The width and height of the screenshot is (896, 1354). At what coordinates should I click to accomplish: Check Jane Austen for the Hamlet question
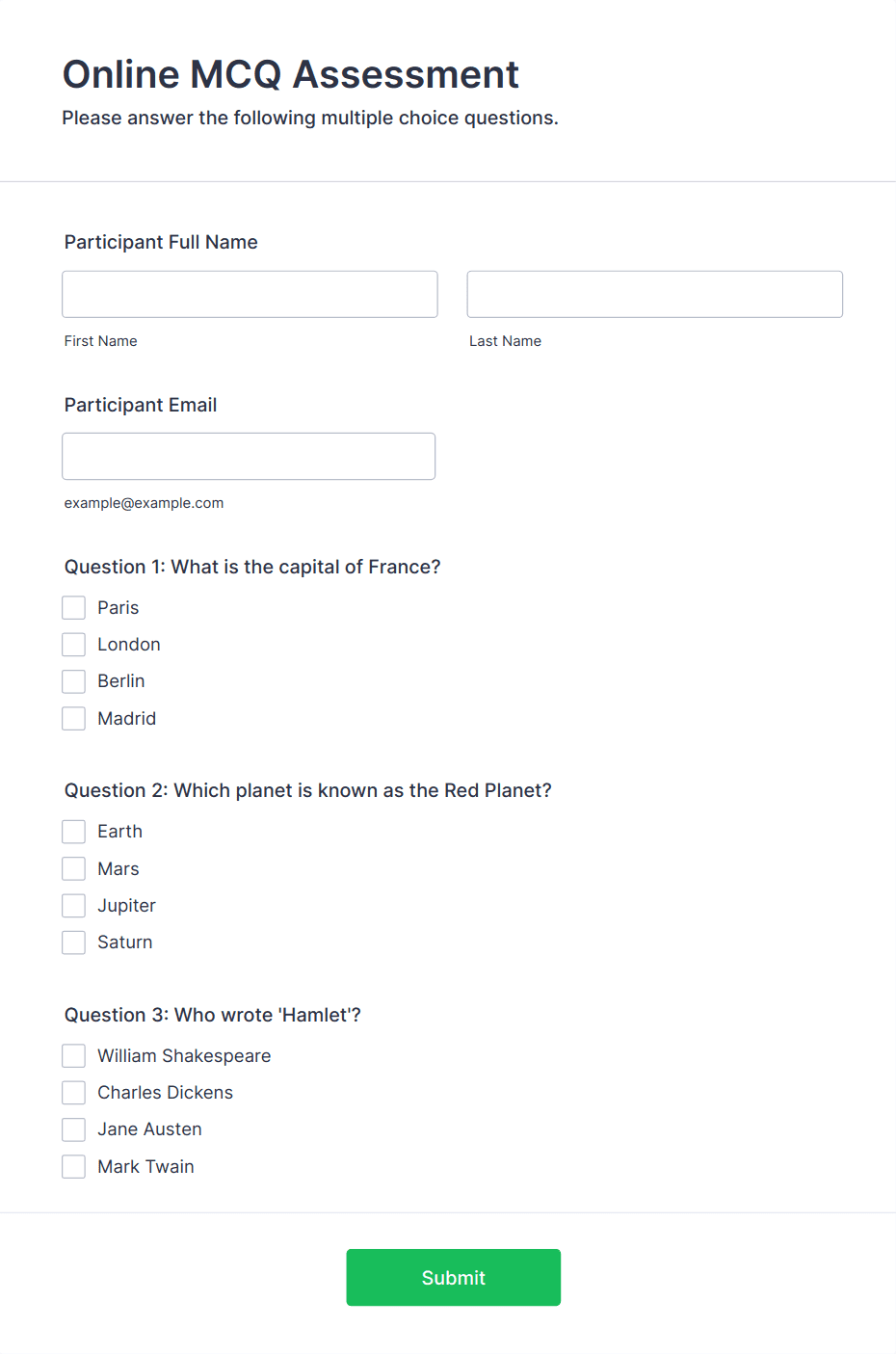click(x=73, y=1128)
